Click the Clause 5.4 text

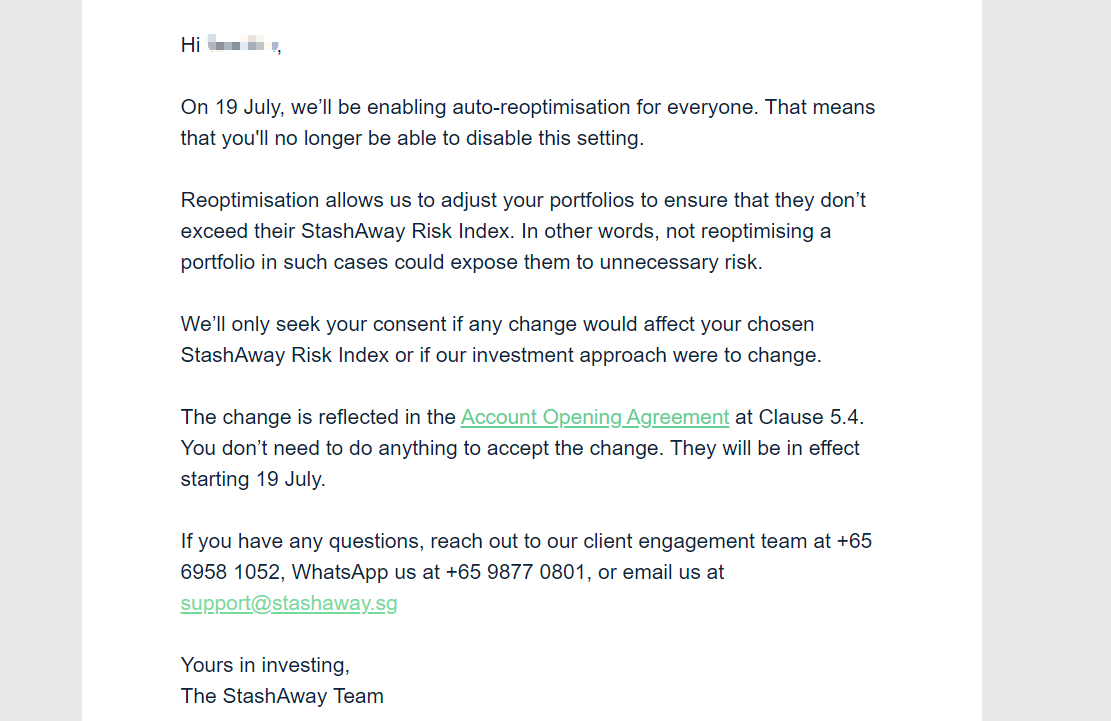click(811, 417)
